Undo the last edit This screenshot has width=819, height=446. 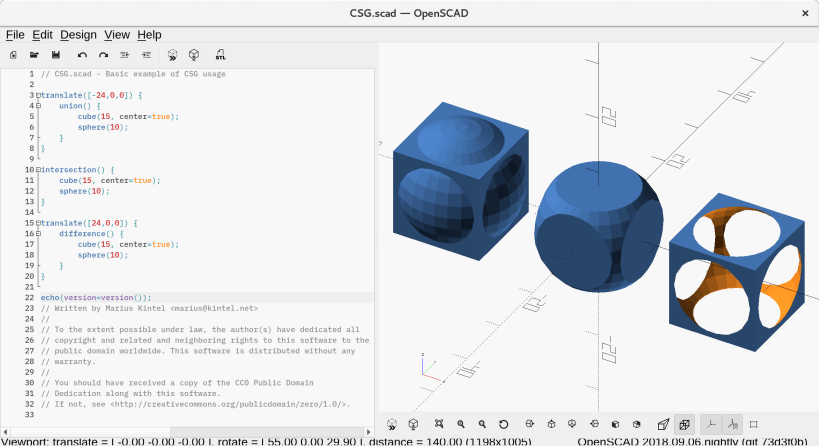pos(82,55)
